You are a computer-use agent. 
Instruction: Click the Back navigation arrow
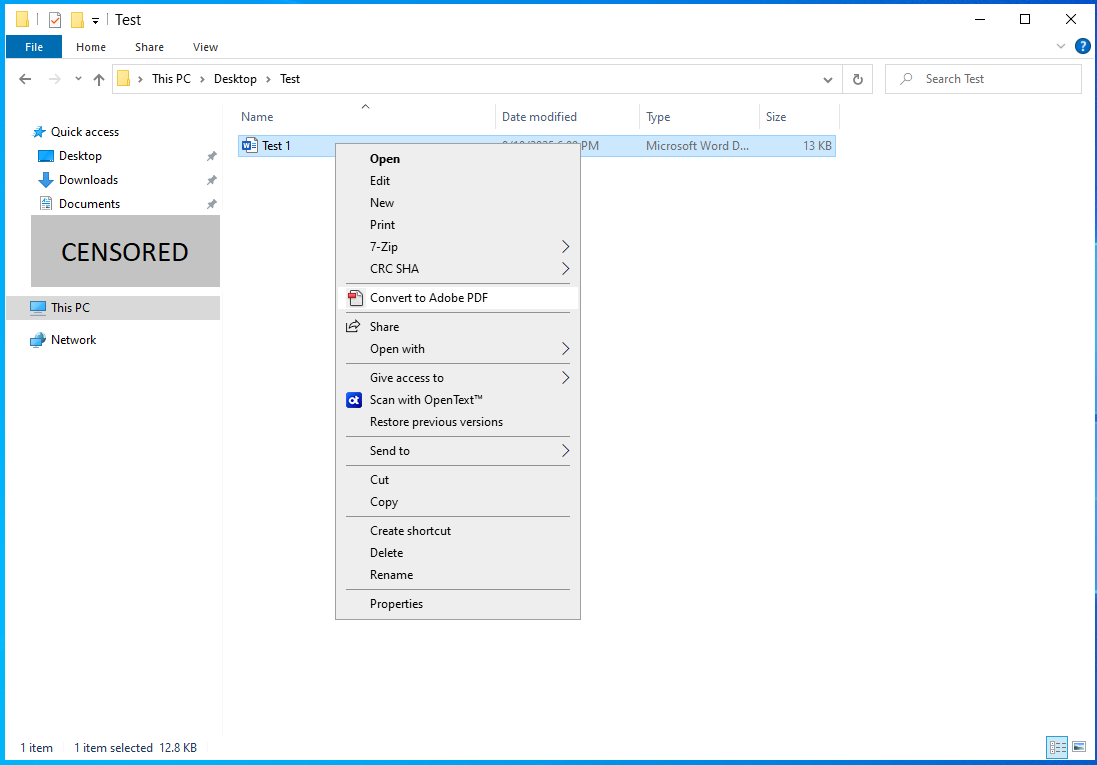click(25, 79)
